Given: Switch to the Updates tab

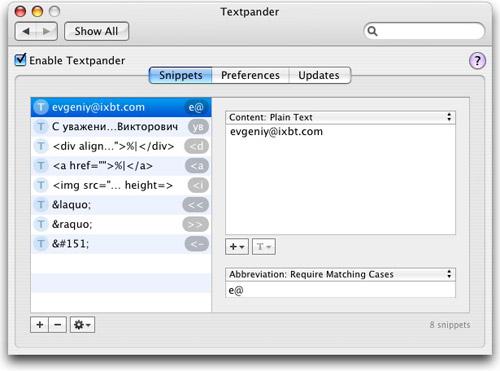Looking at the screenshot, I should tap(319, 75).
